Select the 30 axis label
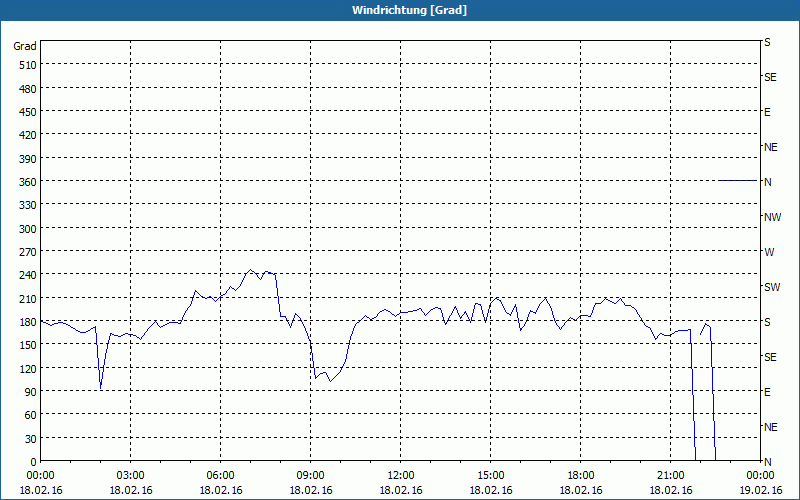 pyautogui.click(x=31, y=439)
